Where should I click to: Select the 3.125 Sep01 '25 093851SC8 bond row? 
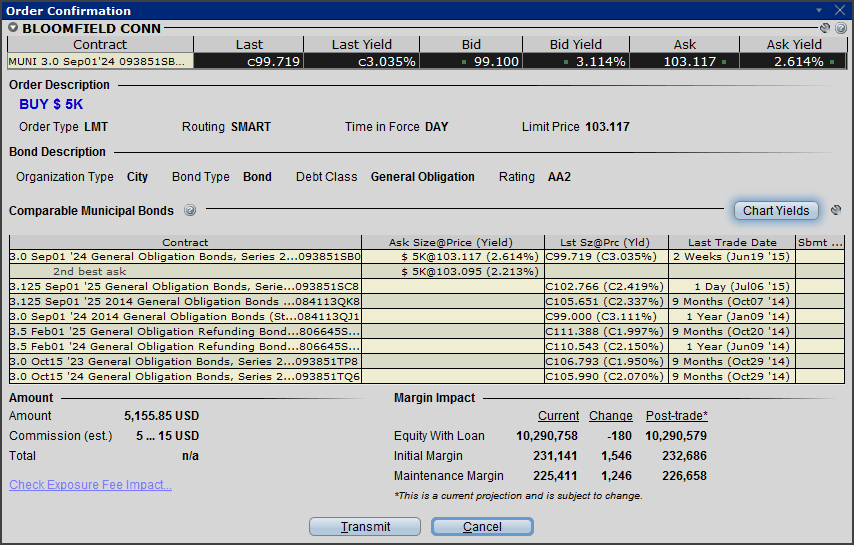tap(185, 286)
